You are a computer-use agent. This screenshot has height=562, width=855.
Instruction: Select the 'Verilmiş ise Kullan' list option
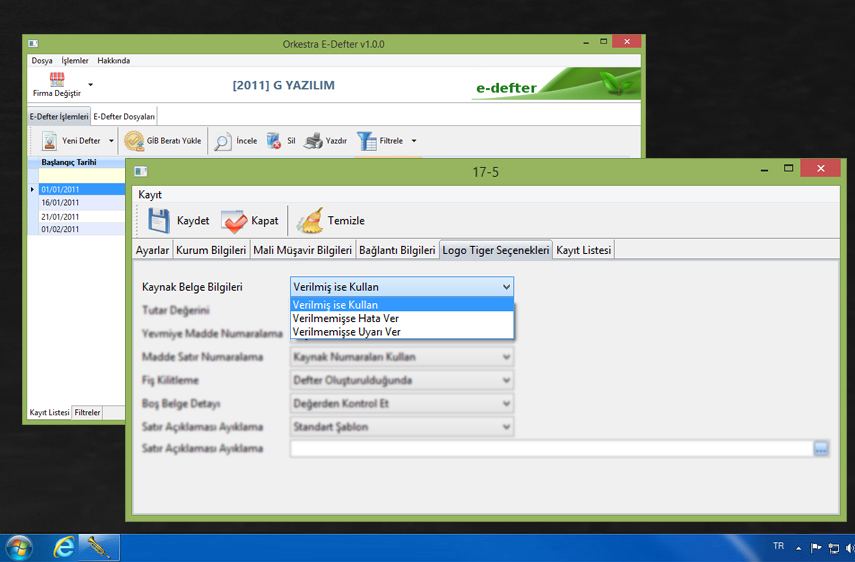(402, 305)
